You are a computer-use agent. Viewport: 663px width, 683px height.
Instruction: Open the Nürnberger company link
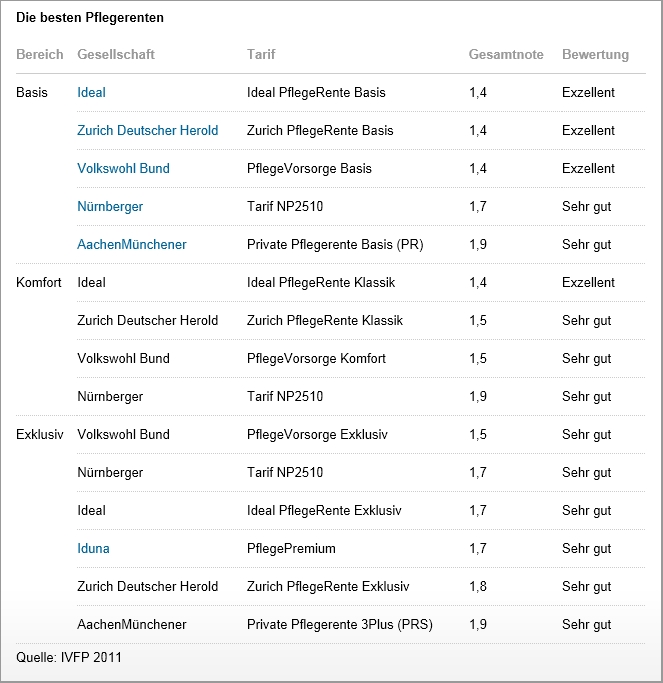point(110,206)
